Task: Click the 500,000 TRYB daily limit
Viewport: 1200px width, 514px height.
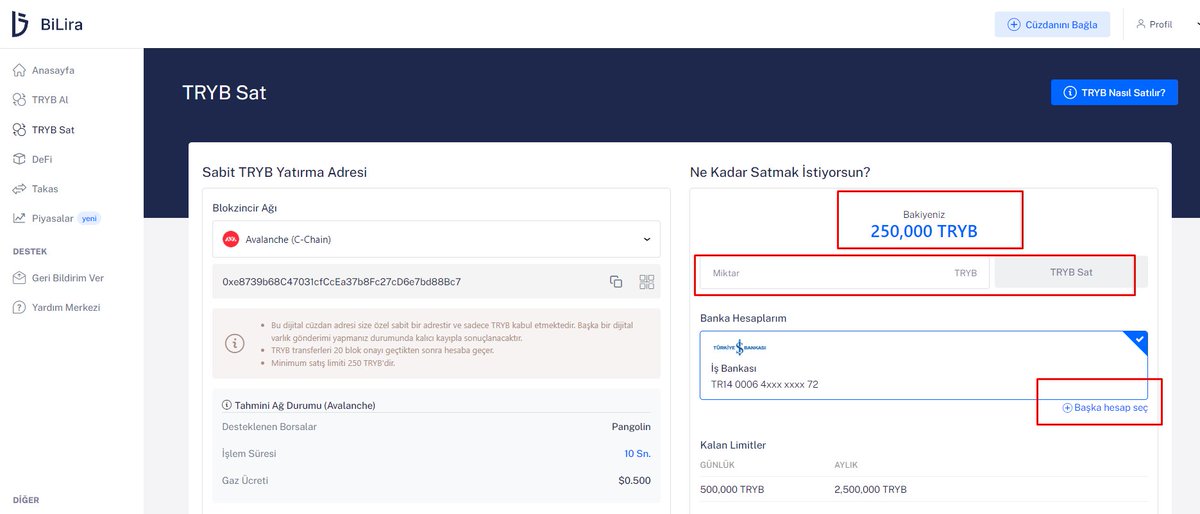Action: tap(733, 490)
